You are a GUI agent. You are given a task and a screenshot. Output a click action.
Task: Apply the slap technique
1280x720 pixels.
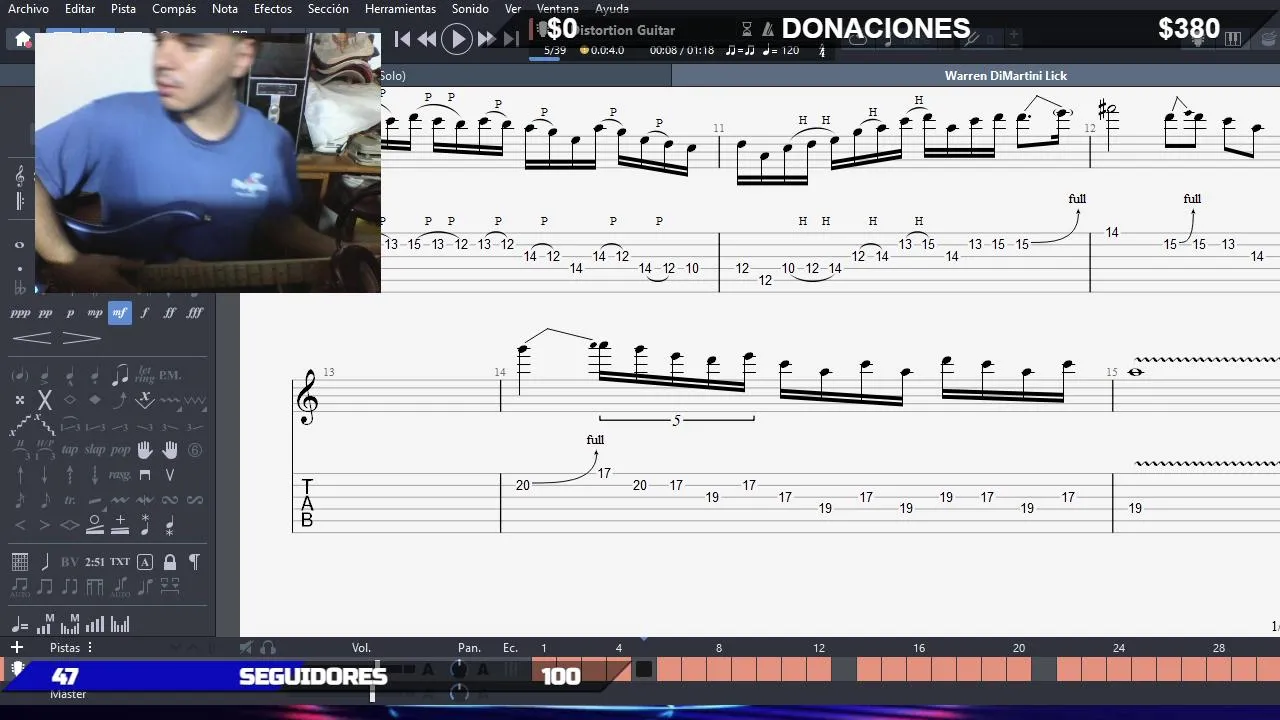click(x=95, y=450)
